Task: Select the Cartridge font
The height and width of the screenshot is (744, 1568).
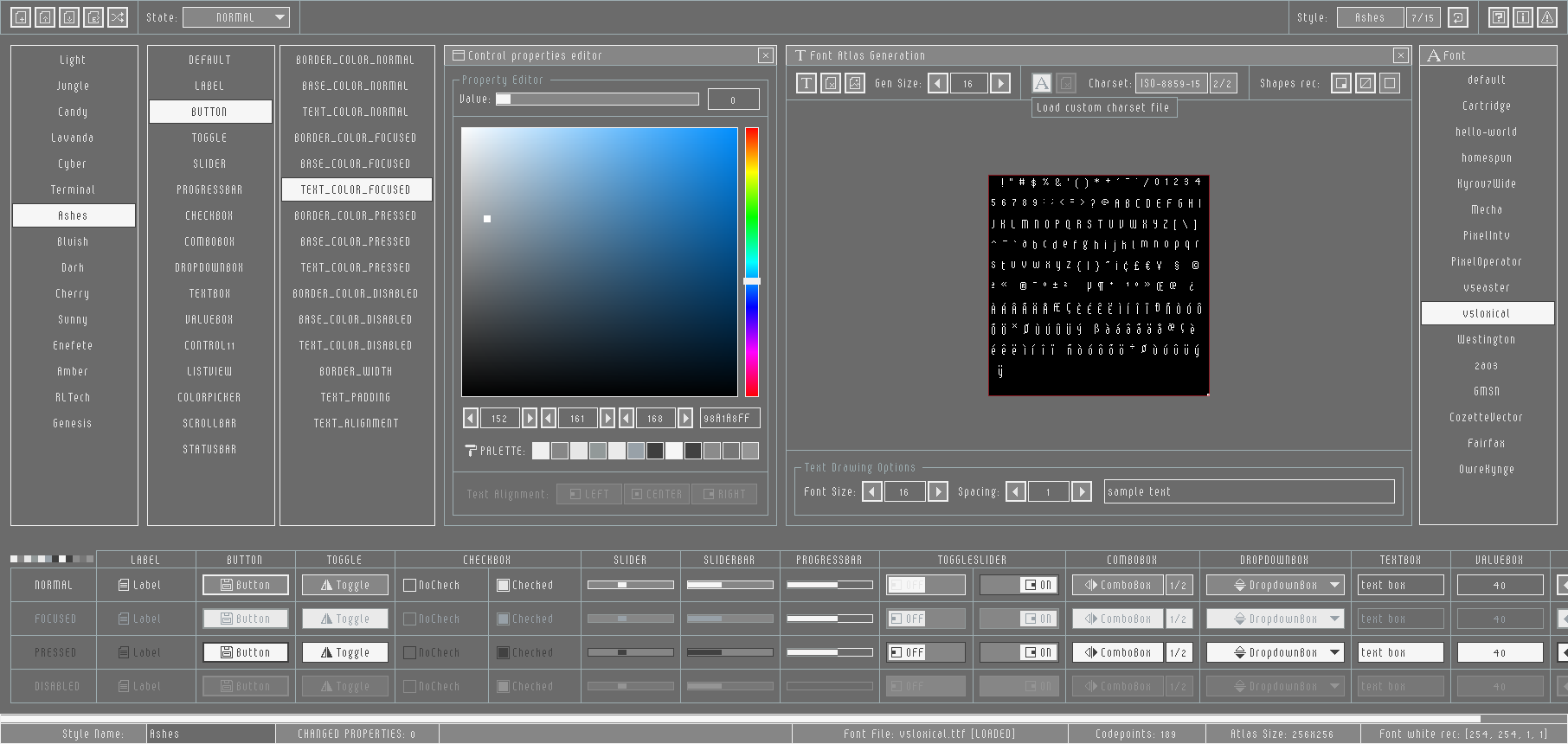Action: pyautogui.click(x=1486, y=106)
